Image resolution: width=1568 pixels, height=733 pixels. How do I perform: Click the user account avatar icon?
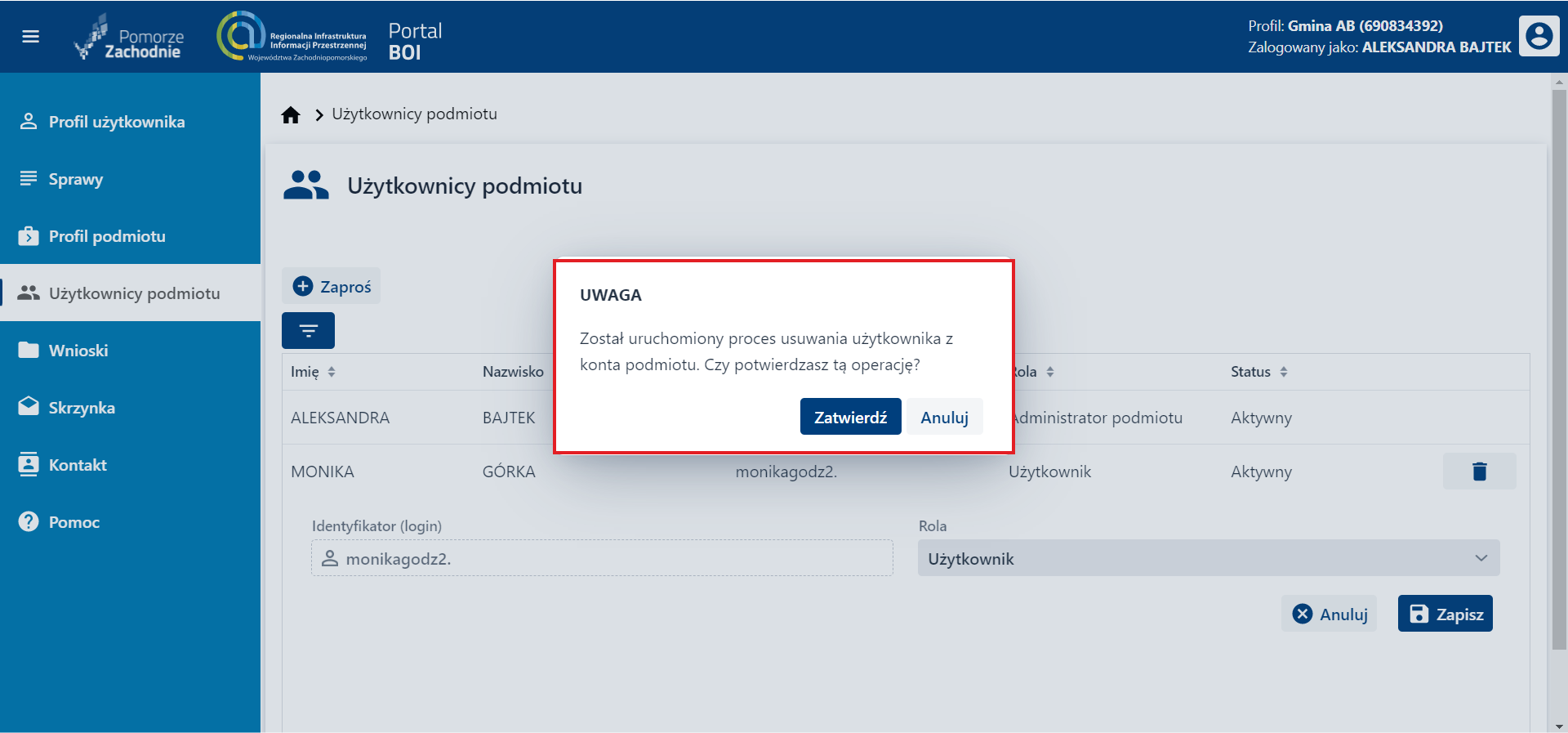[1539, 37]
